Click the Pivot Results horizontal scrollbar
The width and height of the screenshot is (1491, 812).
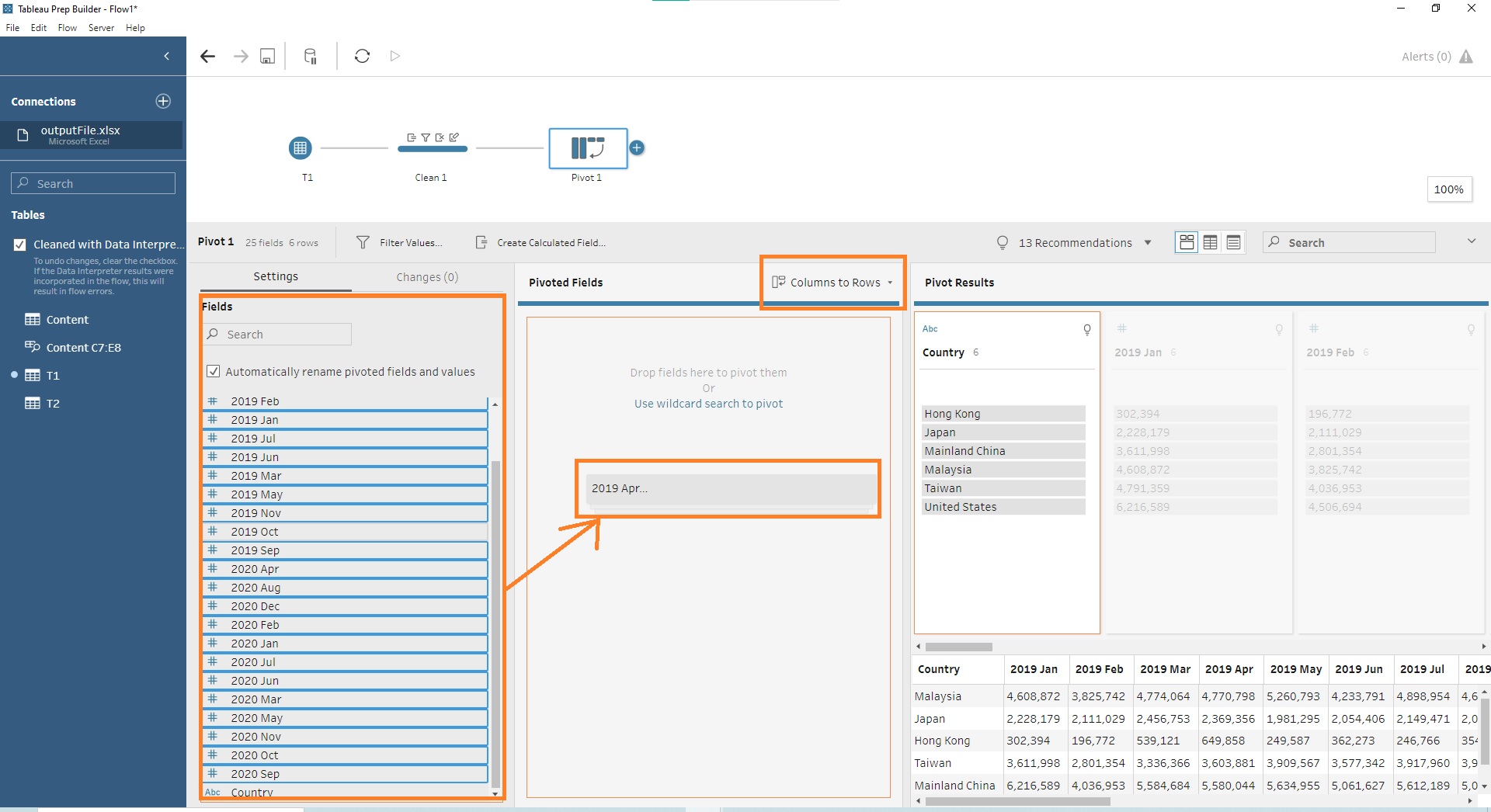[x=959, y=647]
